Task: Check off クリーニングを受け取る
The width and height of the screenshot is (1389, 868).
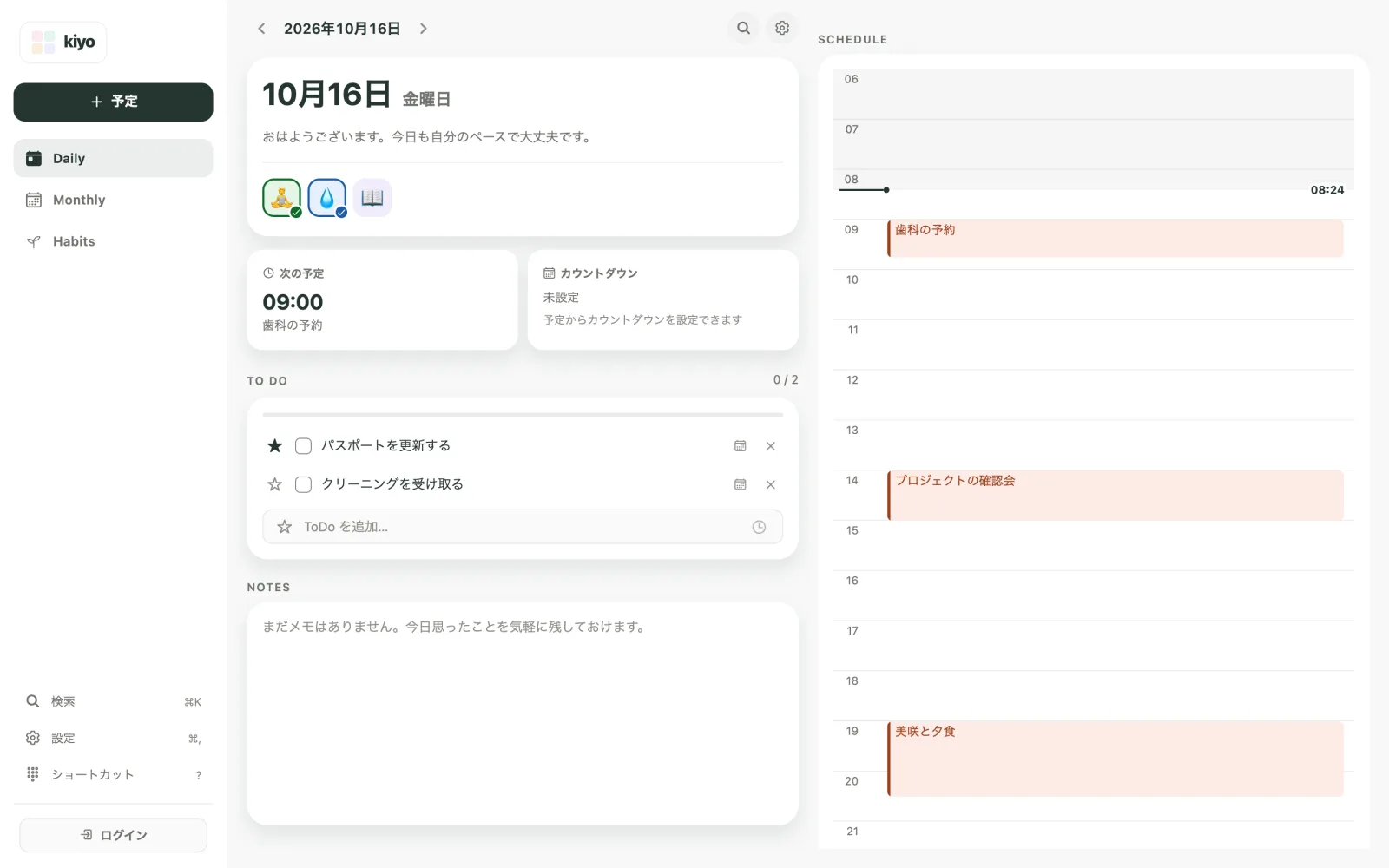Action: tap(303, 484)
